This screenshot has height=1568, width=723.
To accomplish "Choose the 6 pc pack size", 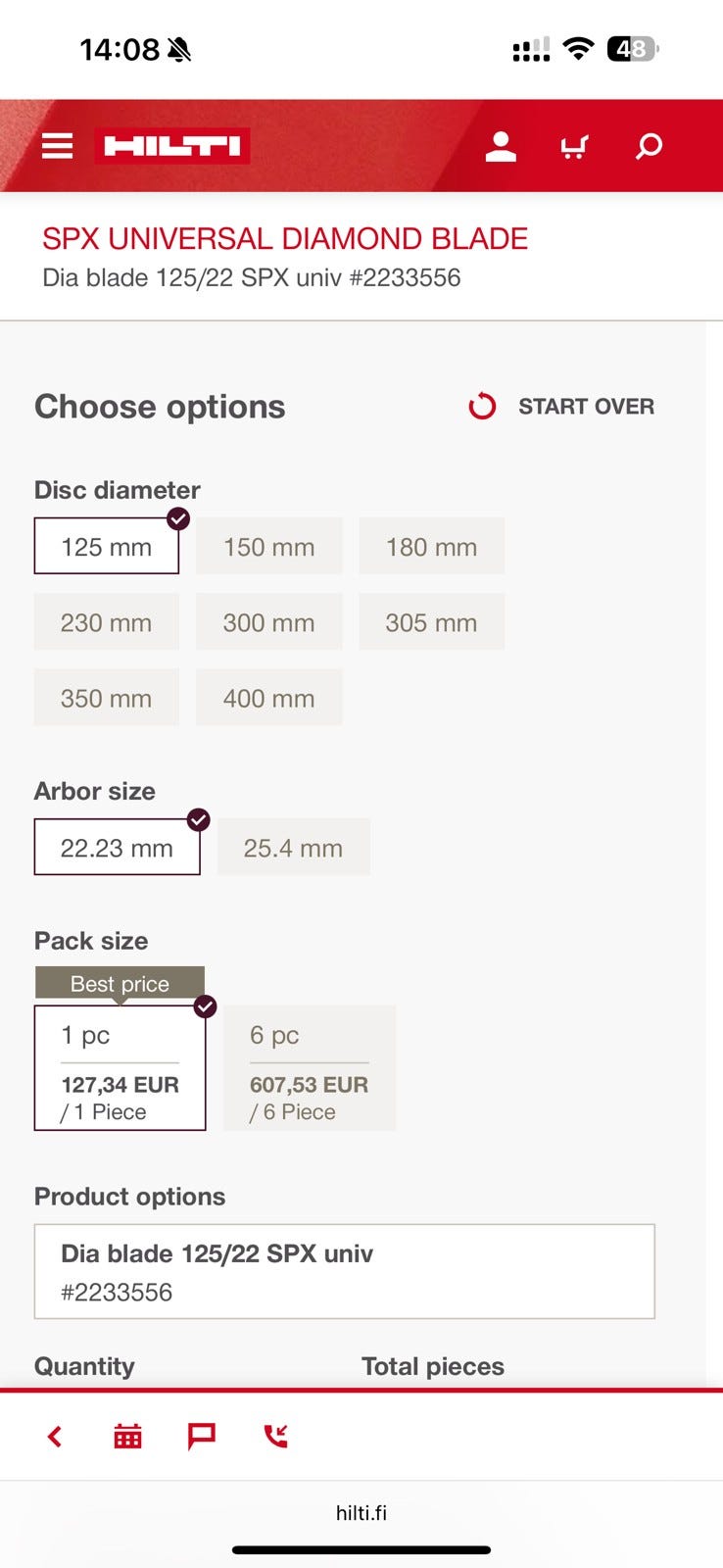I will click(x=309, y=1069).
